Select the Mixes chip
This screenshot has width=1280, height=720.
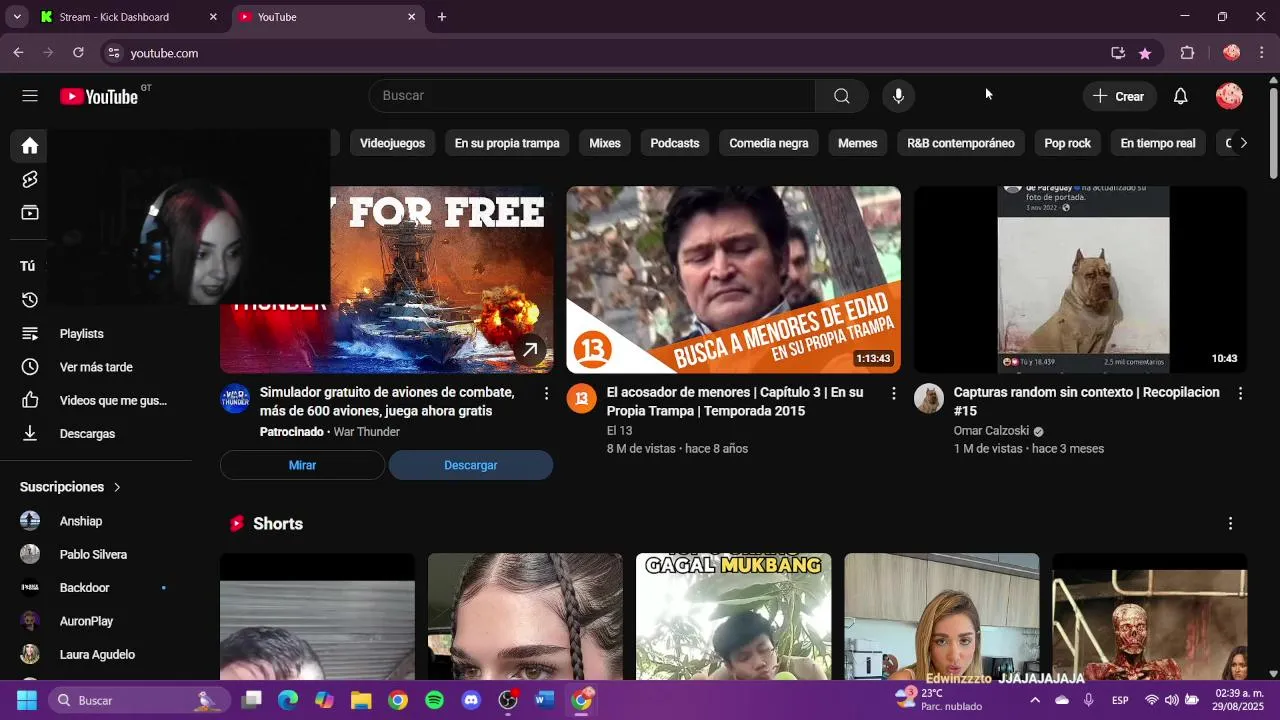pyautogui.click(x=605, y=143)
